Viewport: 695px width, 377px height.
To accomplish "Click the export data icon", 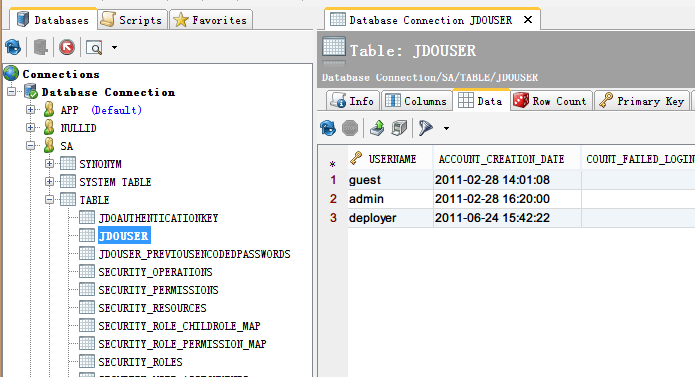I will point(377,128).
